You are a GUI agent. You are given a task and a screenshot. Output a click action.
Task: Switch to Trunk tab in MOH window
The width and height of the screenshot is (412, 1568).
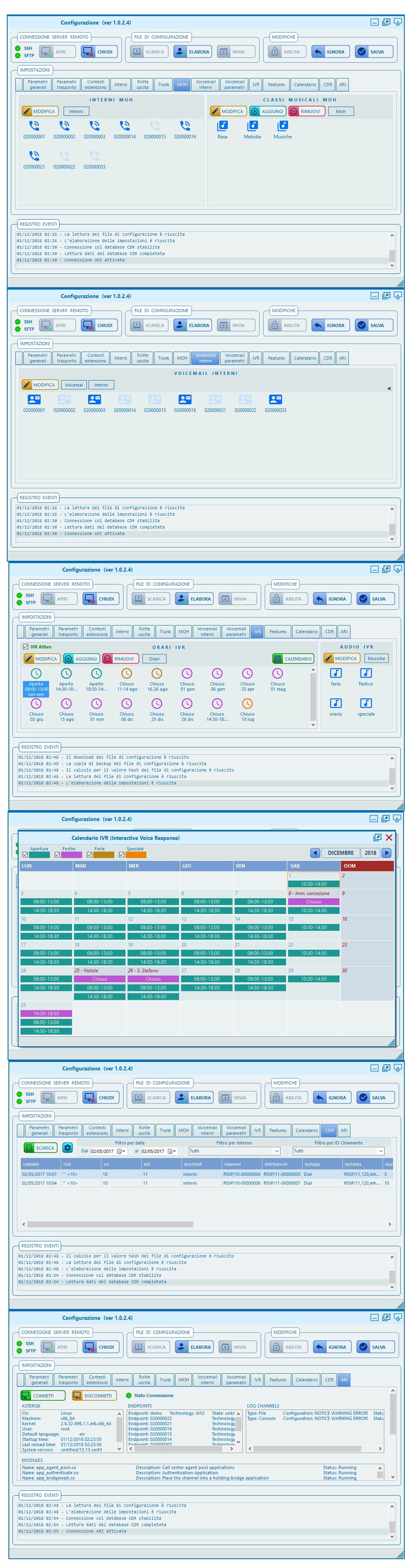click(164, 84)
